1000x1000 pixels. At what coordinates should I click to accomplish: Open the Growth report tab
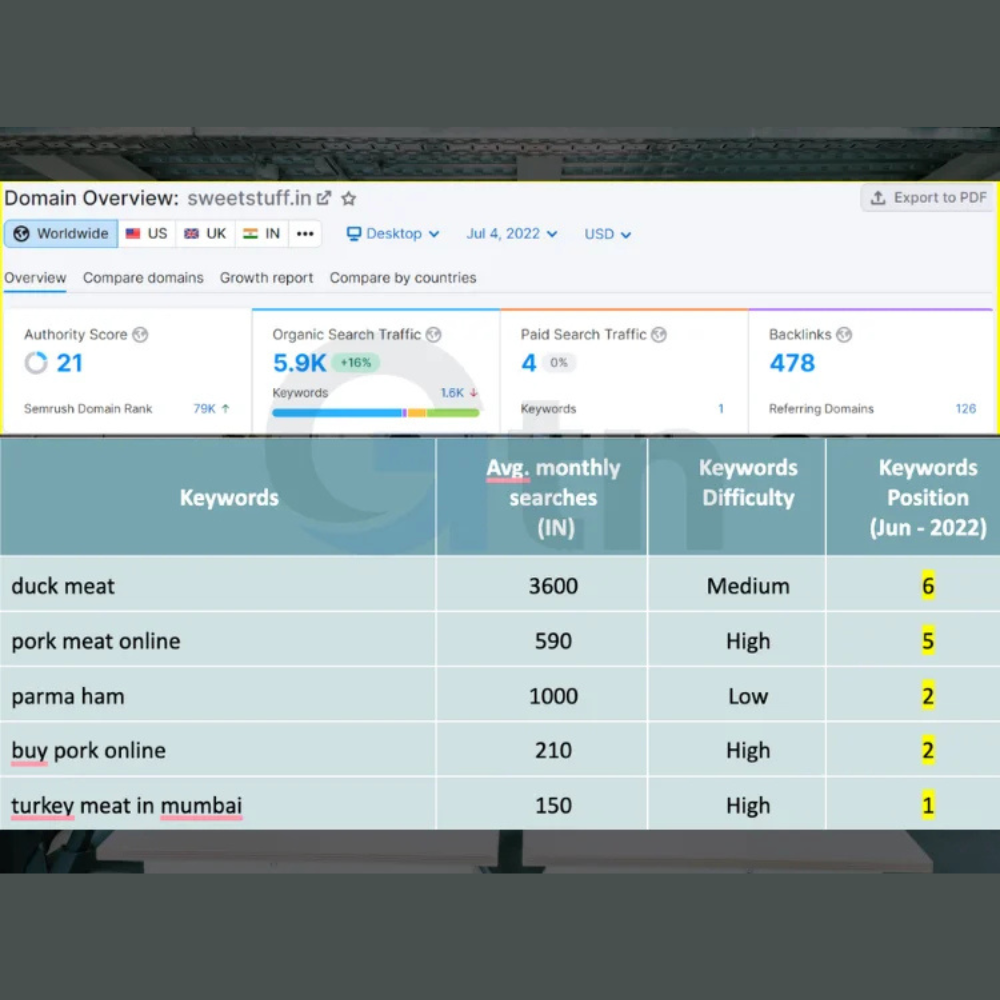pos(266,278)
